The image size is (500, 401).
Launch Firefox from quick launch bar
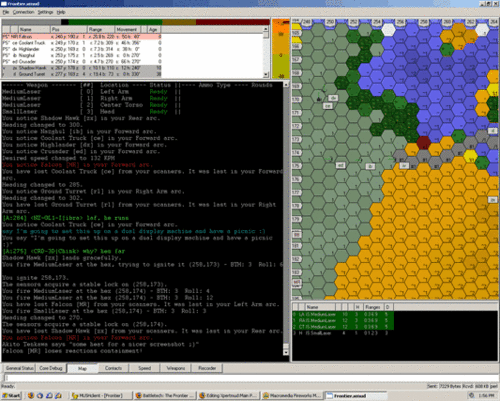(31, 395)
